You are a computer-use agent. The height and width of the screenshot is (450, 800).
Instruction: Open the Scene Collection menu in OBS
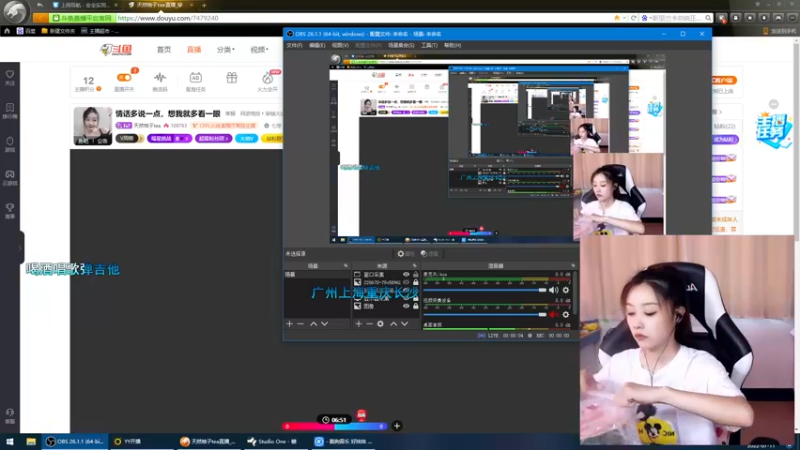click(401, 45)
